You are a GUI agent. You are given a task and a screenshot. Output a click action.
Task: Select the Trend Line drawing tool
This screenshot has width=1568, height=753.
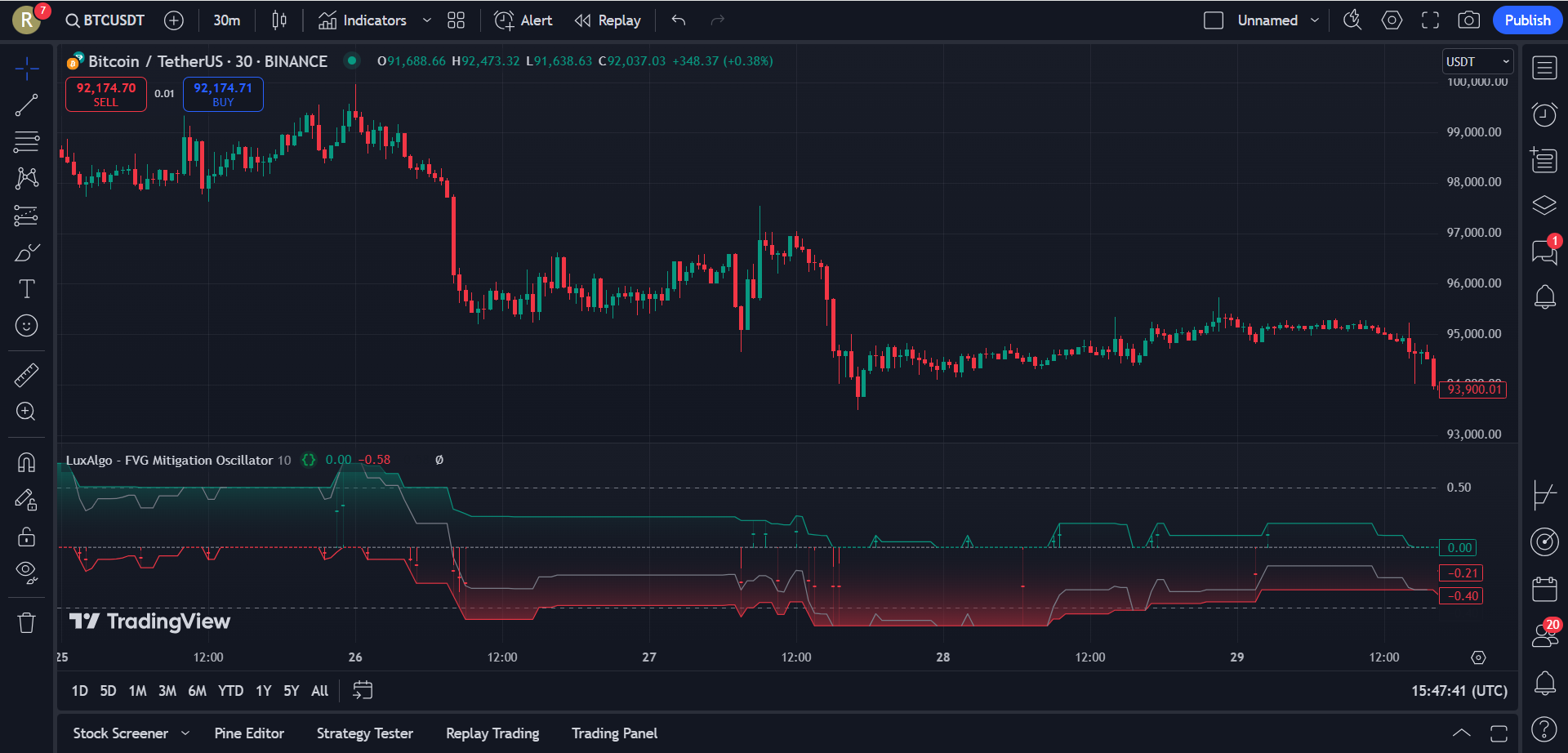coord(26,105)
